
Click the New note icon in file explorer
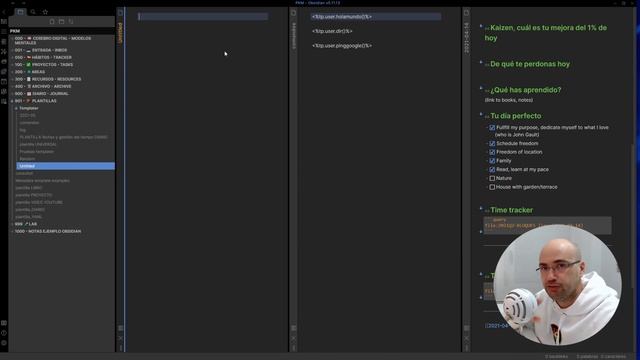point(52,22)
